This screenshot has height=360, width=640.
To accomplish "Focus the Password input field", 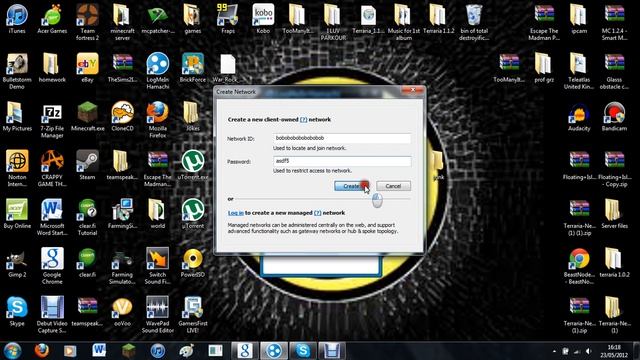I will coord(342,161).
